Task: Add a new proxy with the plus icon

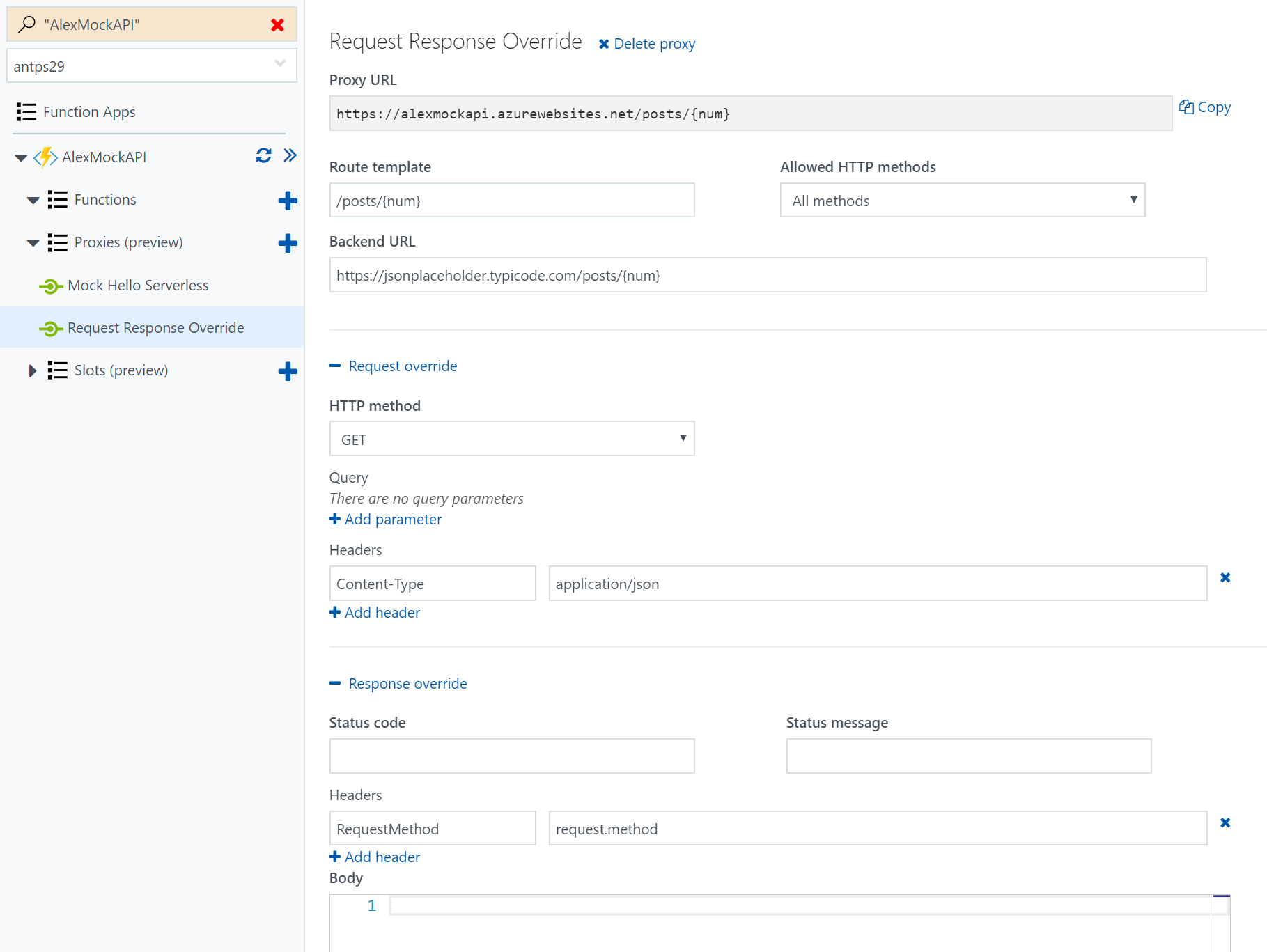Action: point(287,243)
